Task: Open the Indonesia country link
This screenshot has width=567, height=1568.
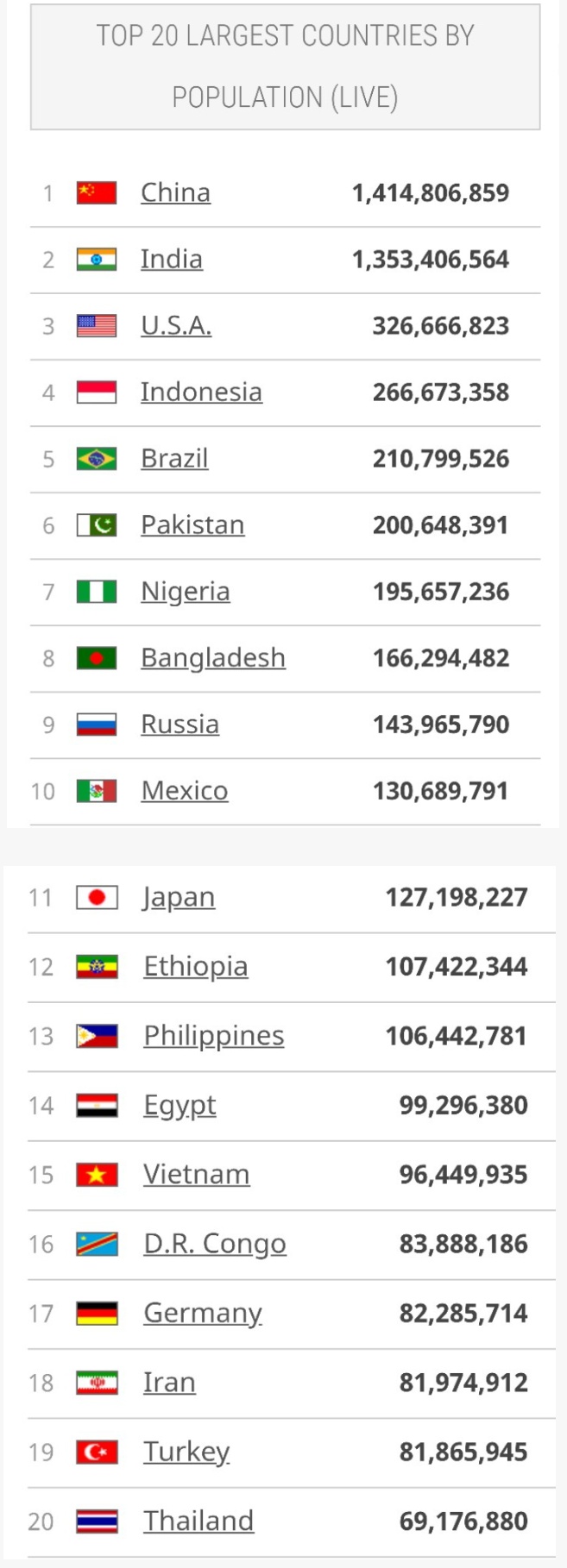Action: point(201,392)
